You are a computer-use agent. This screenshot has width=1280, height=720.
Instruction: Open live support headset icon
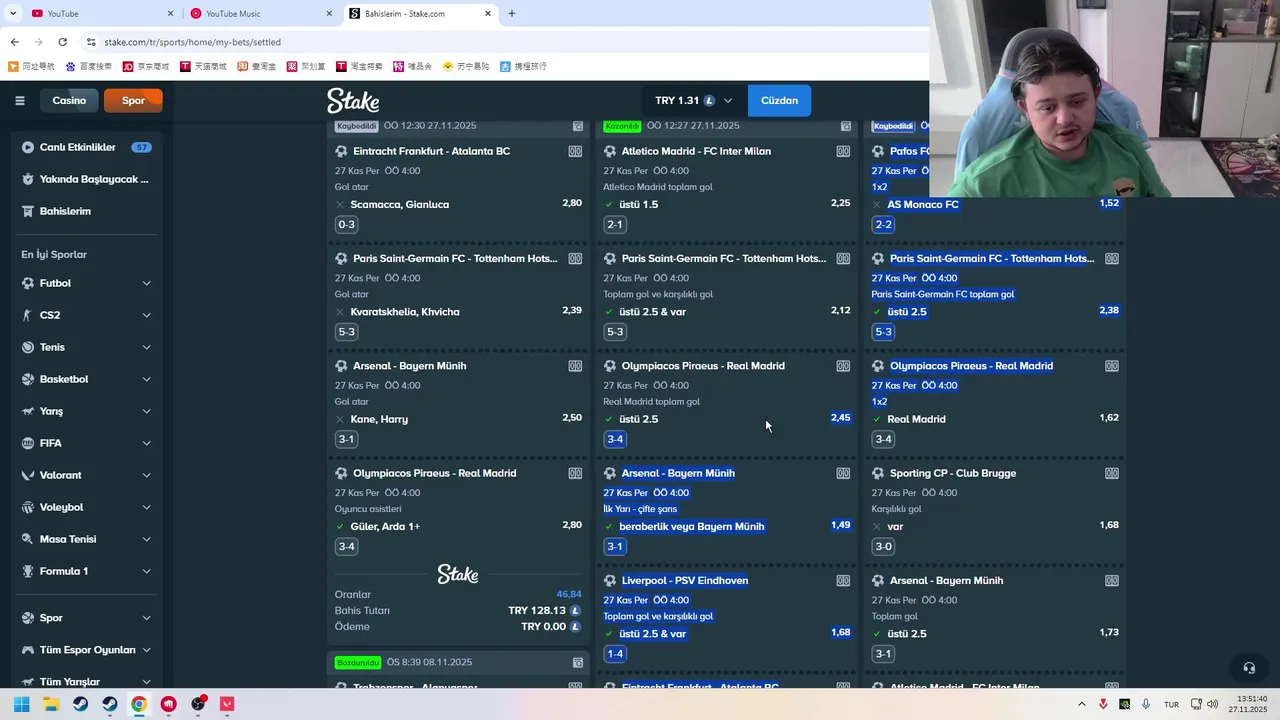[1249, 668]
